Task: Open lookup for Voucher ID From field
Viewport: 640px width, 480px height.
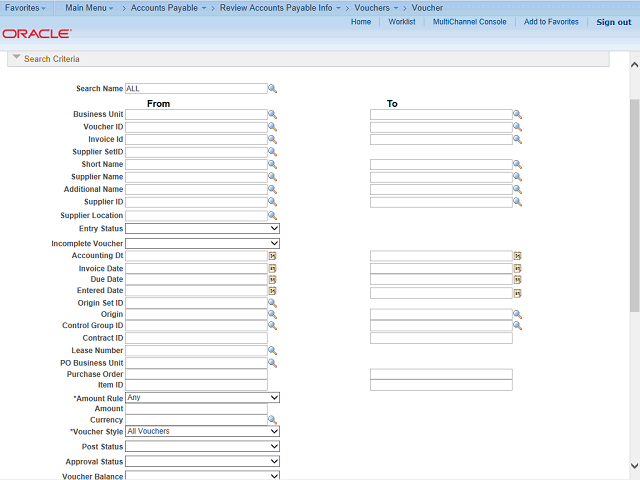Action: [272, 127]
